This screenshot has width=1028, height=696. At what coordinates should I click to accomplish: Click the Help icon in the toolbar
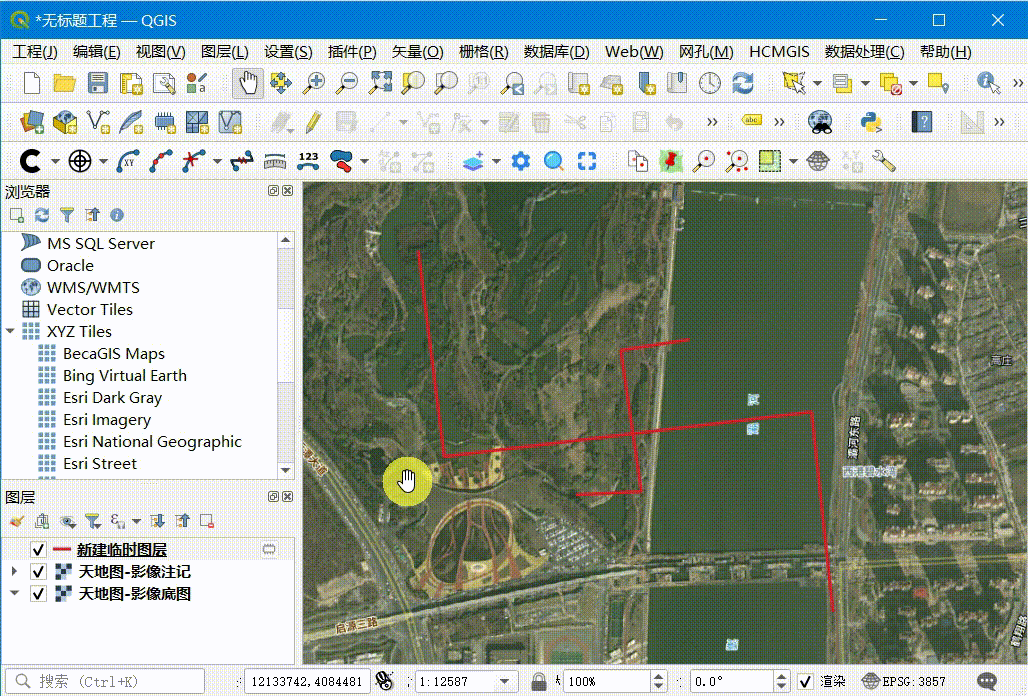(x=922, y=122)
